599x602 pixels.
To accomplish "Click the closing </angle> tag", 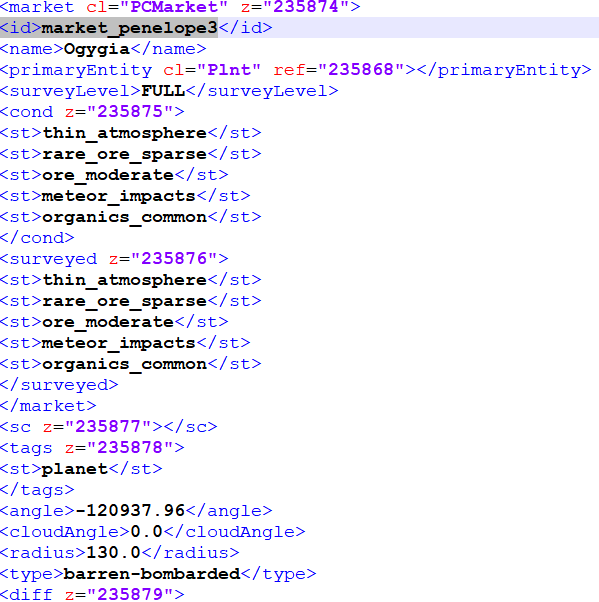I will 229,511.
